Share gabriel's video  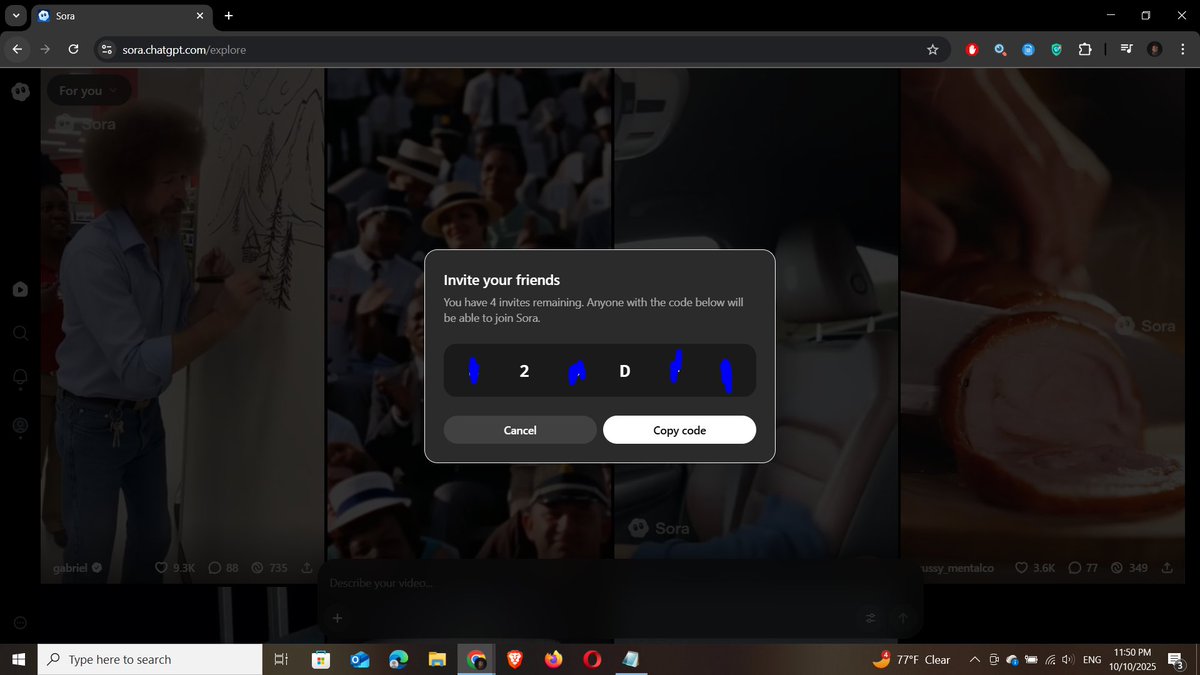307,568
